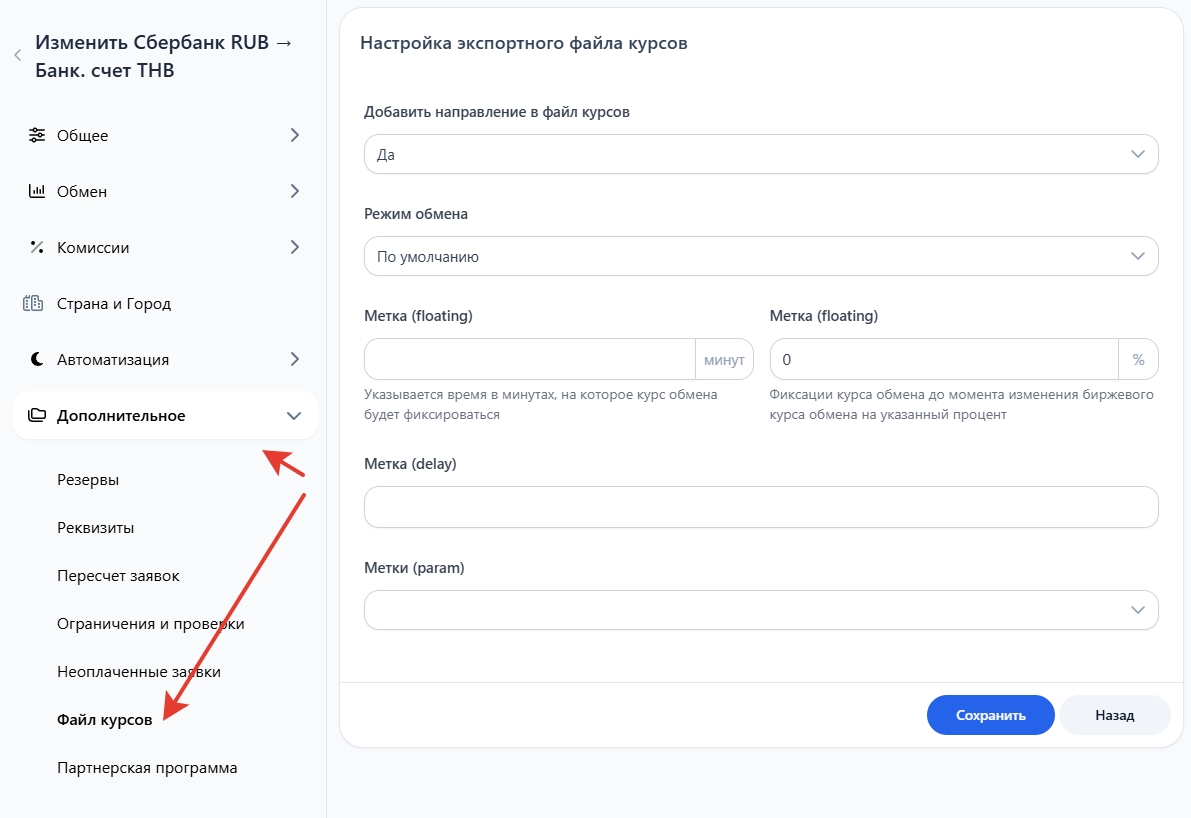Click the Сохранить button
1191x818 pixels.
pyautogui.click(x=990, y=715)
